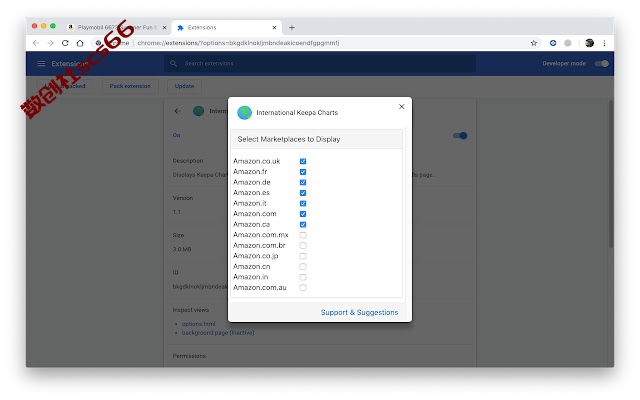Select the Extensions tab
Viewport: 640px width, 400px height.
click(x=227, y=27)
